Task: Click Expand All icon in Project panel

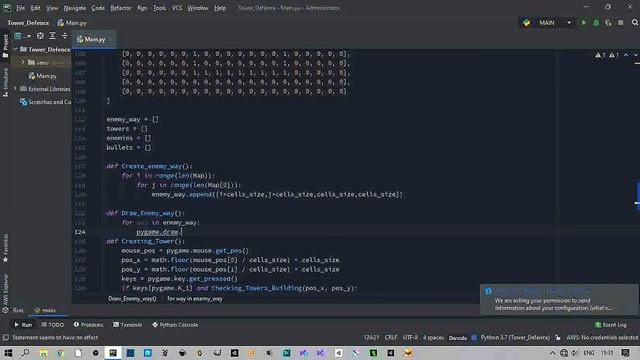Action: 52,36
